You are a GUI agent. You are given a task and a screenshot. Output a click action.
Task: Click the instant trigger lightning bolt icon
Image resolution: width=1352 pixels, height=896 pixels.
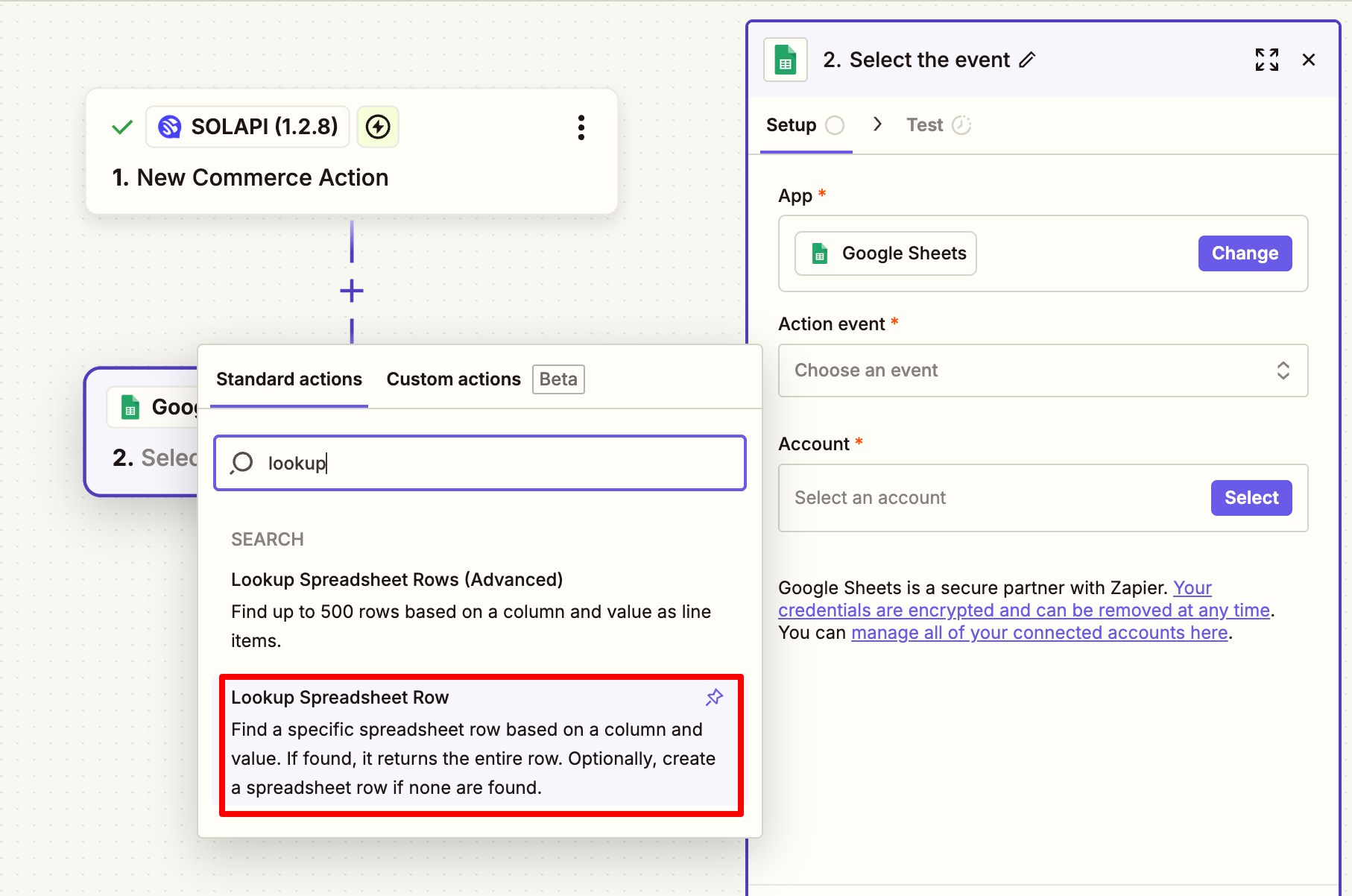click(378, 127)
